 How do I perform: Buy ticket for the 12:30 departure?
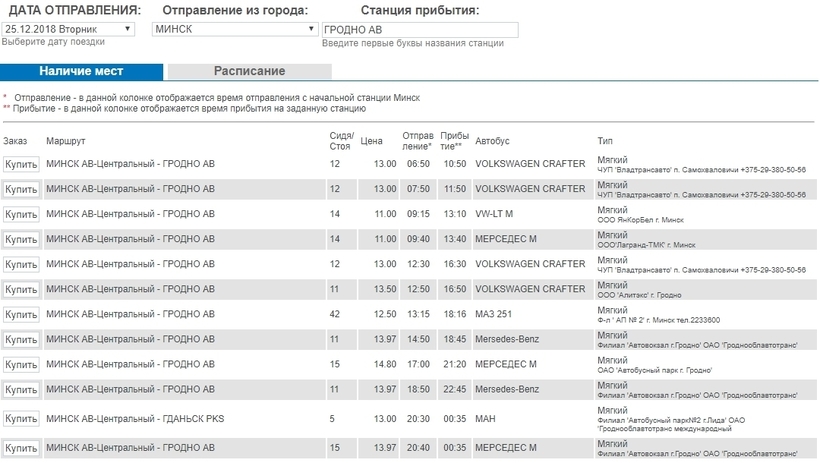[21, 265]
